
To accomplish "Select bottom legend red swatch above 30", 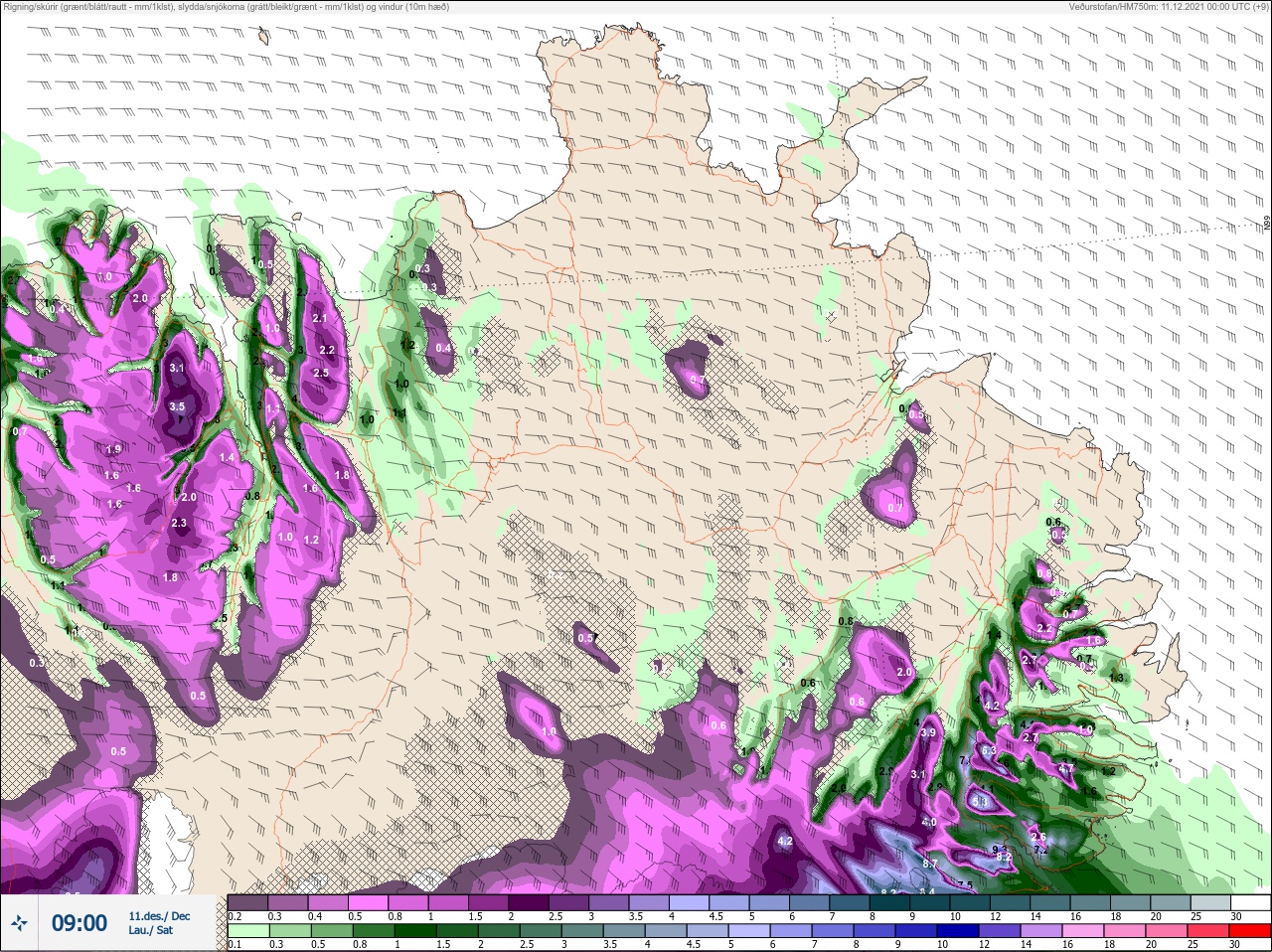I will coord(1250,931).
